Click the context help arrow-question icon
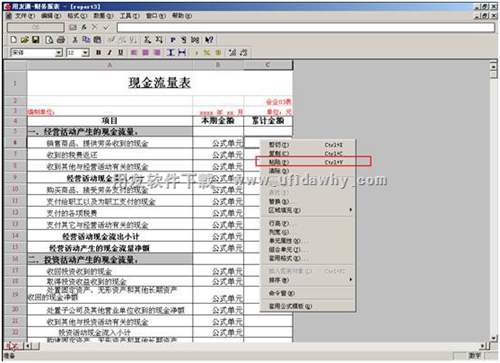 [x=209, y=40]
